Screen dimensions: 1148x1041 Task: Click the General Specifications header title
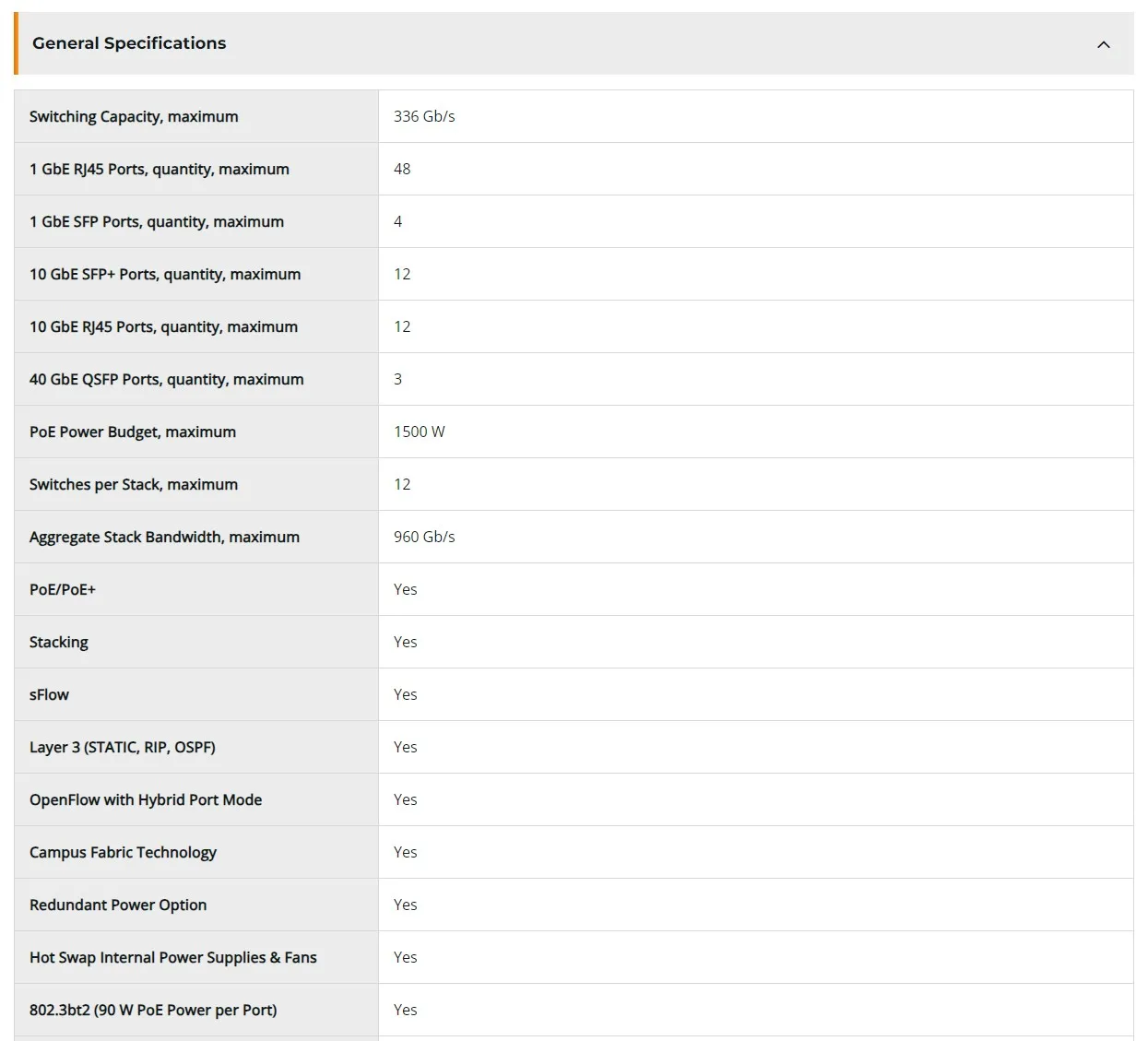point(129,43)
